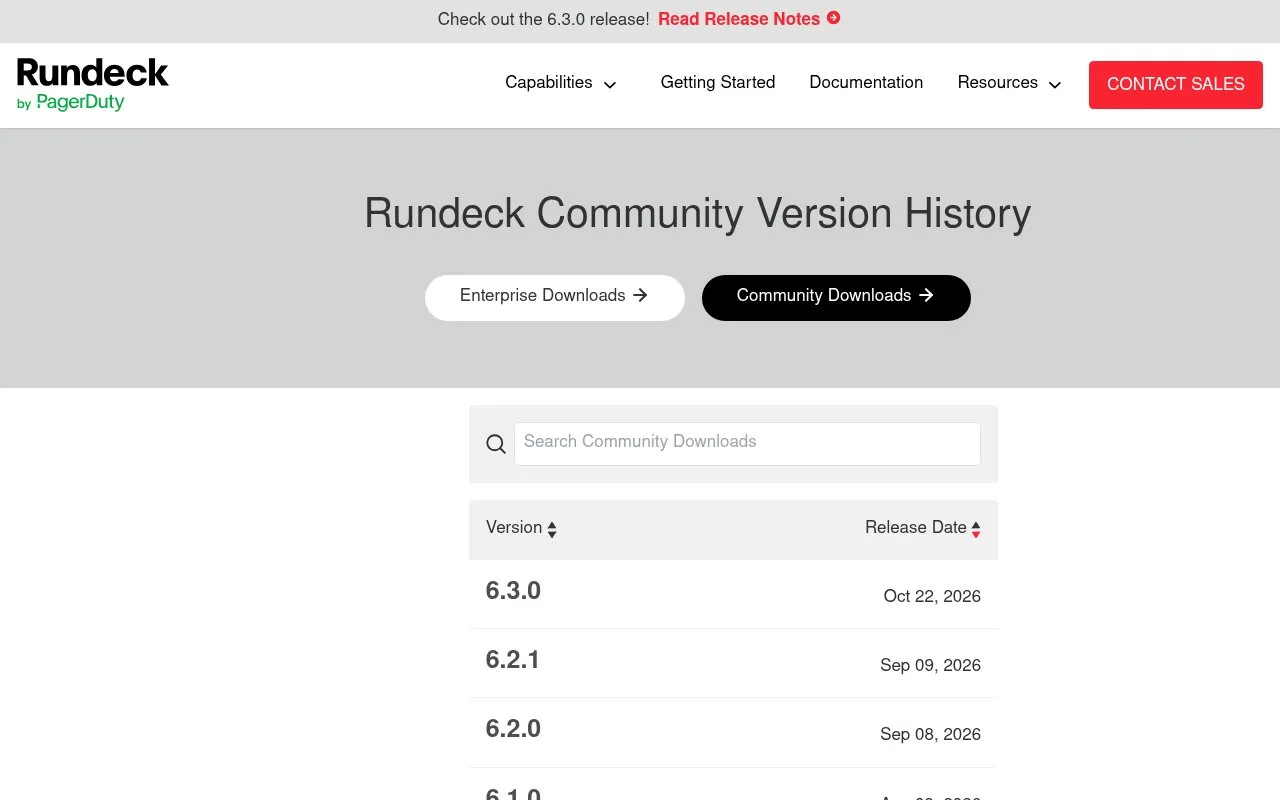
Task: Click the Rundeck by PagerDuty logo
Action: click(92, 85)
